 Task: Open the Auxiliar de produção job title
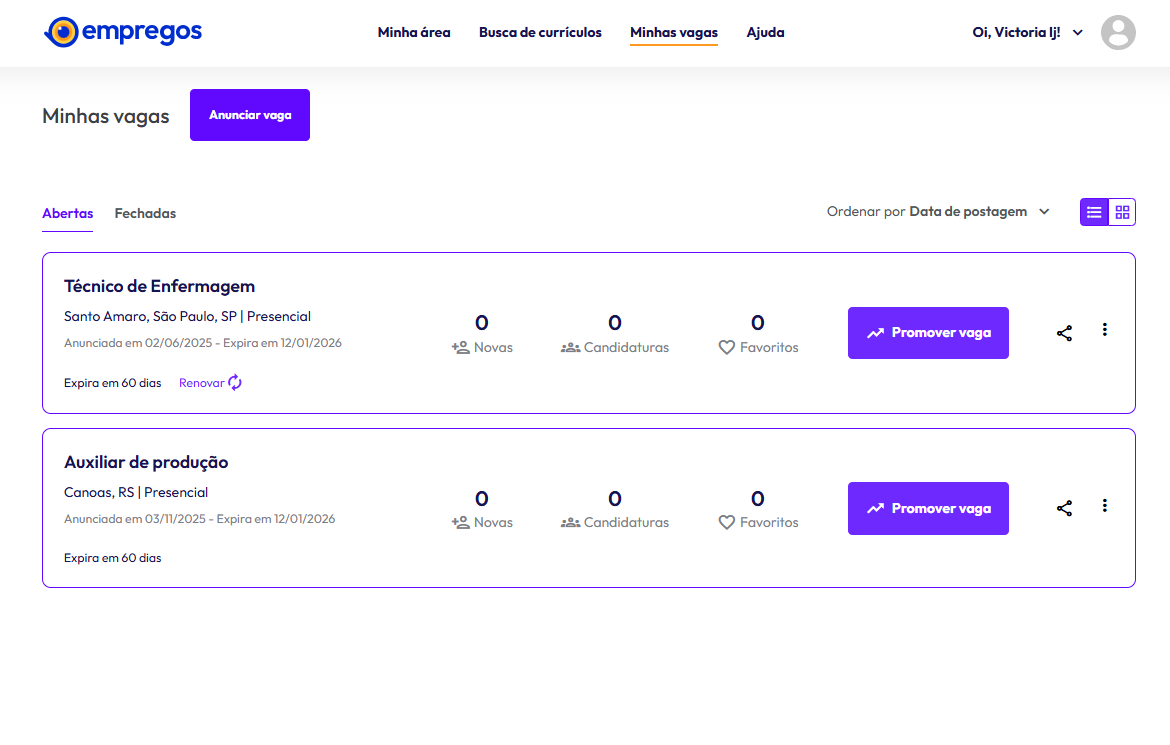pyautogui.click(x=146, y=462)
